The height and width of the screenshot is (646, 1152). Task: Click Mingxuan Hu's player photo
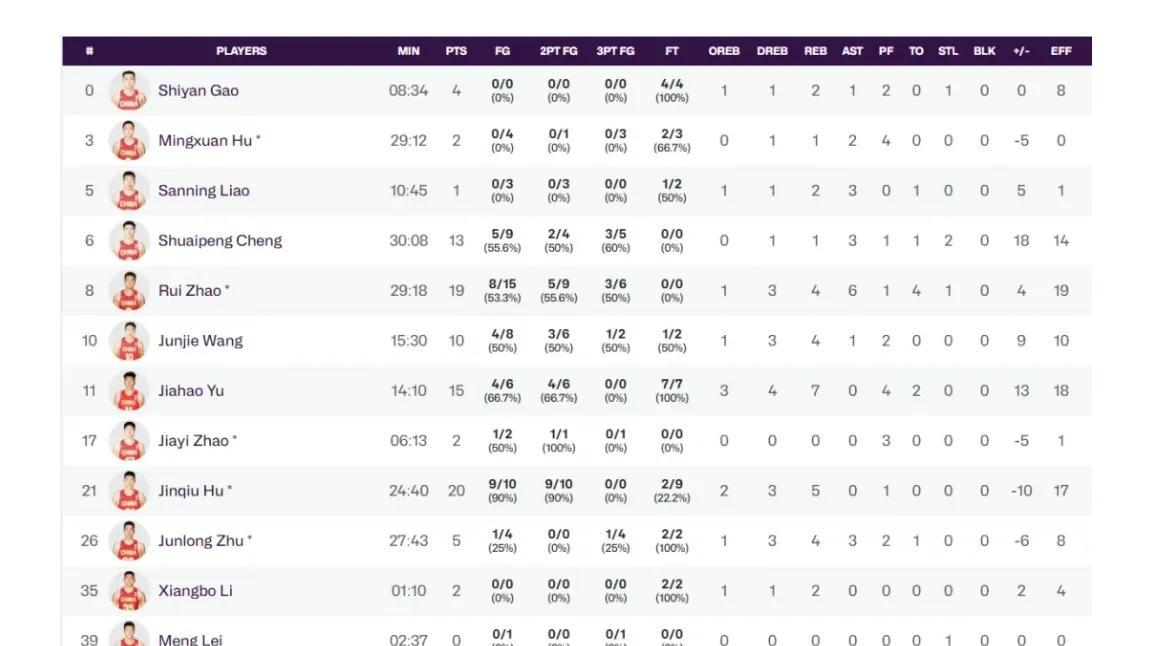[128, 141]
